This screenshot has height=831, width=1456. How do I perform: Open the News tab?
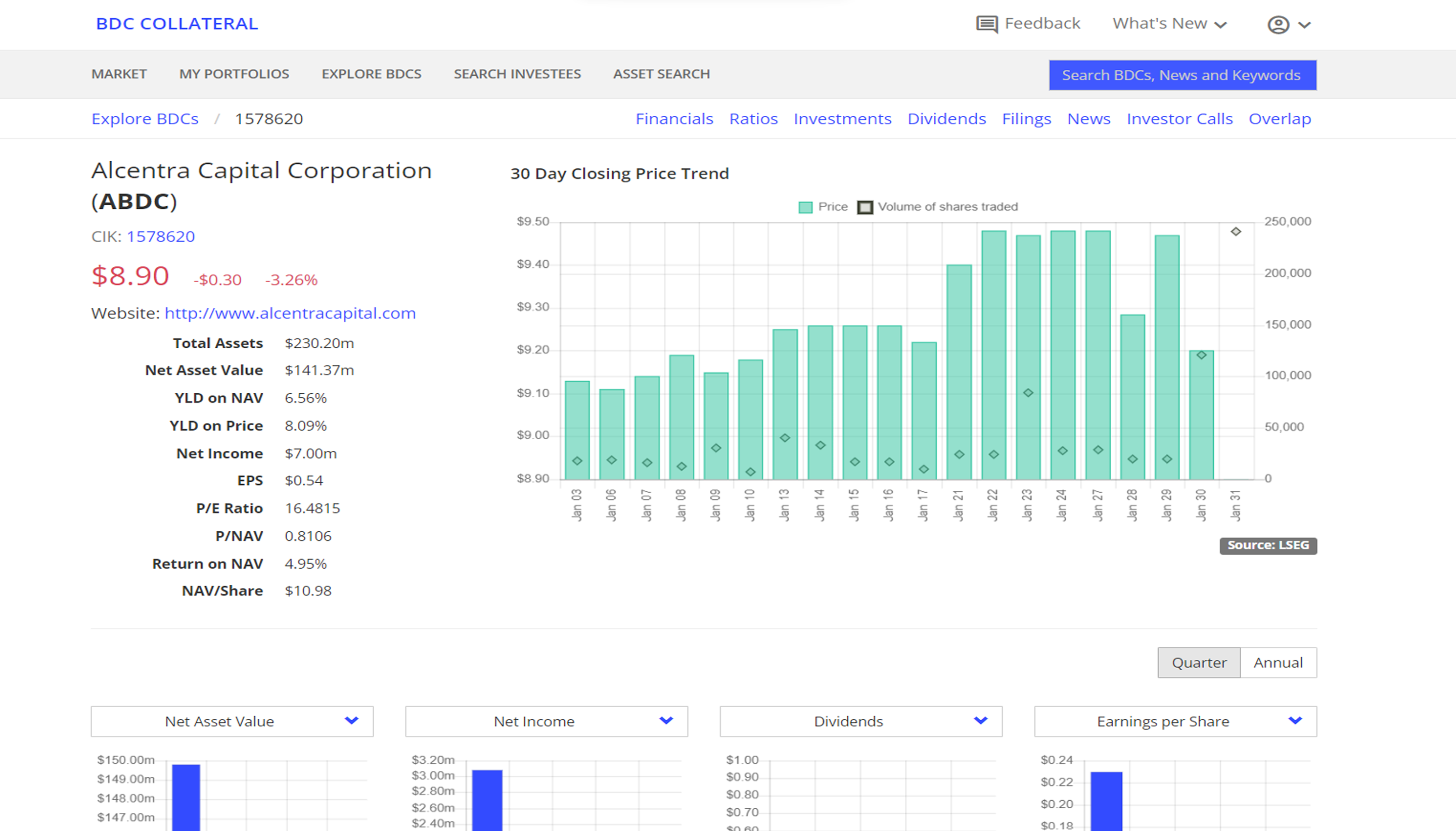click(1088, 119)
